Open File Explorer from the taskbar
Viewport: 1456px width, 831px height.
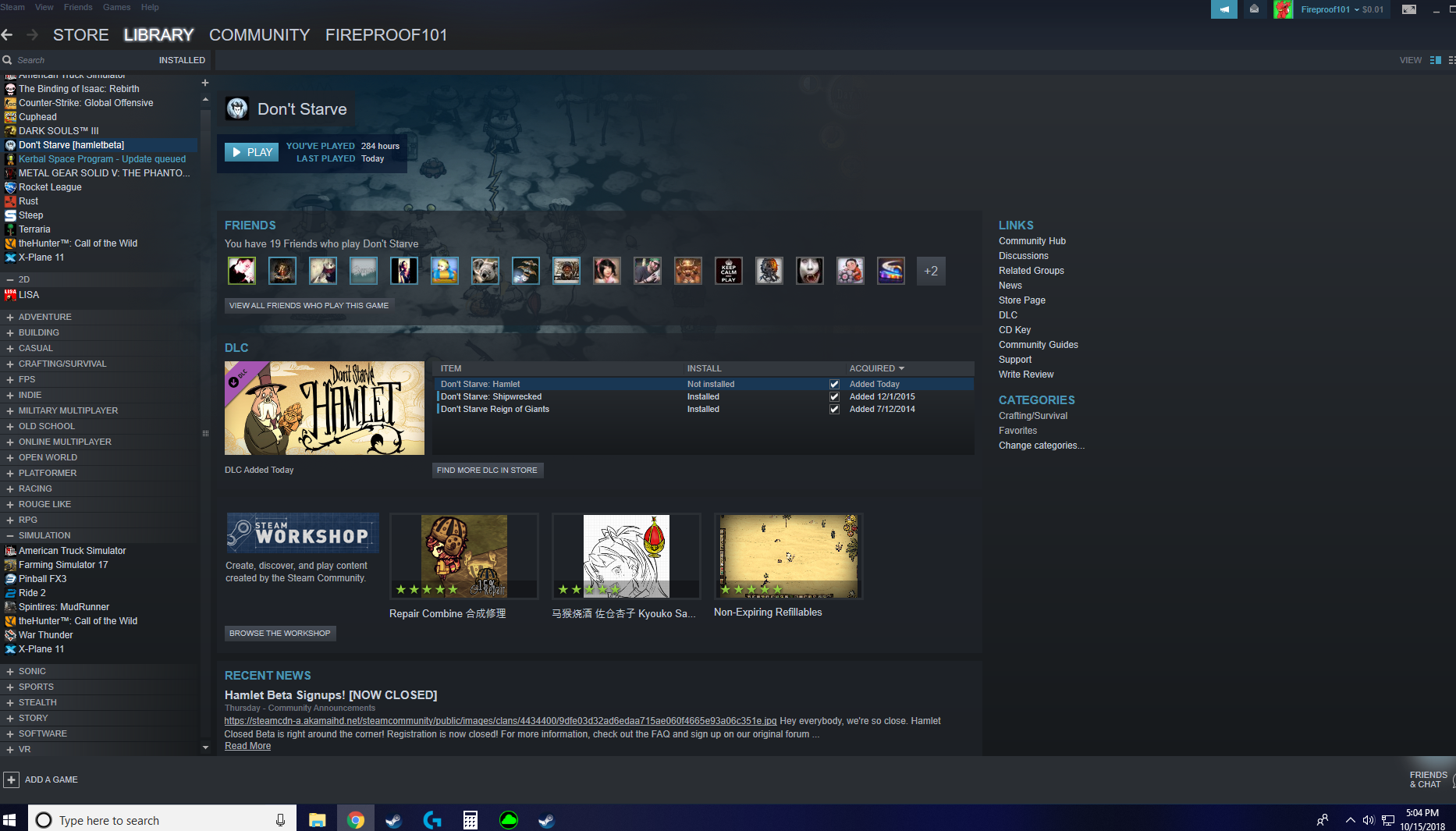click(x=317, y=820)
